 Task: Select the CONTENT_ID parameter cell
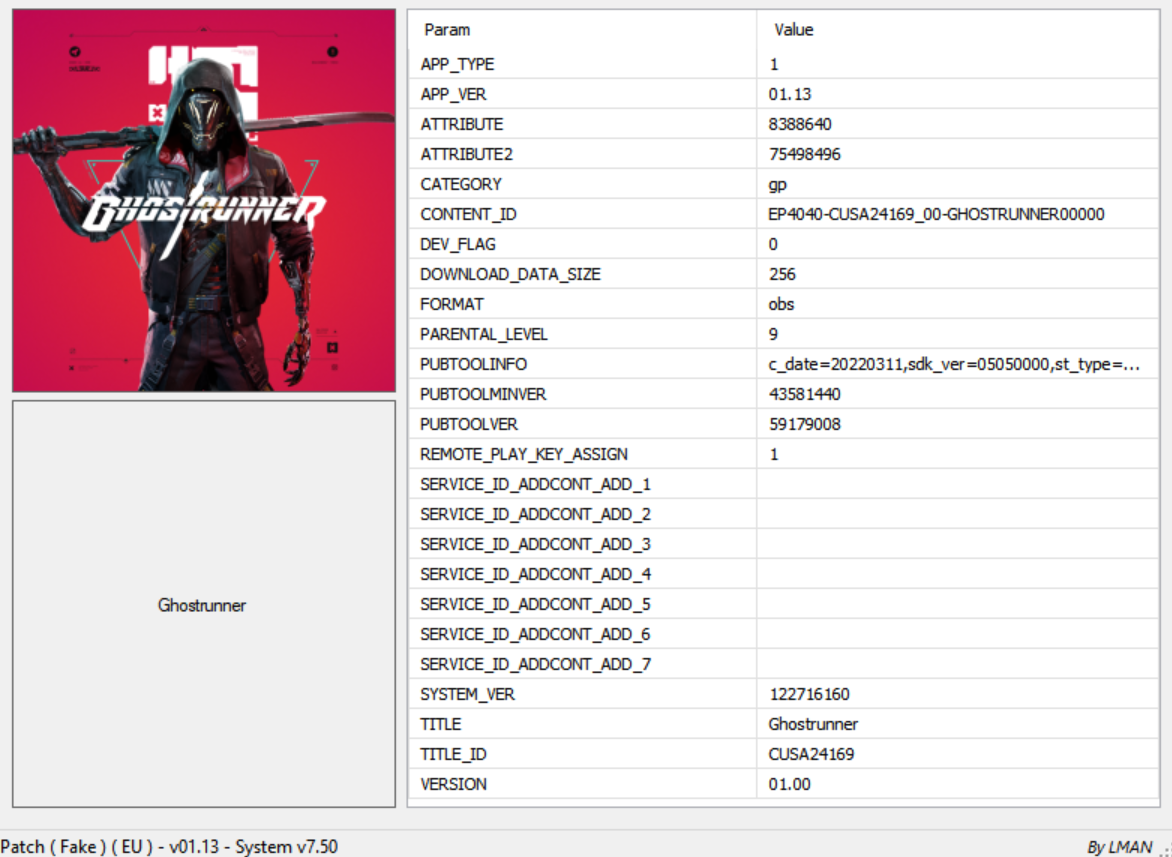[582, 214]
